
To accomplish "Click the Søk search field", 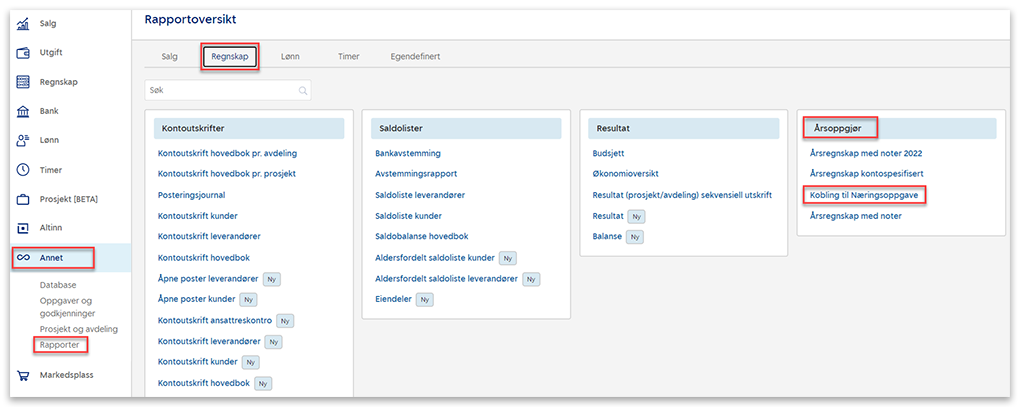I will point(220,91).
